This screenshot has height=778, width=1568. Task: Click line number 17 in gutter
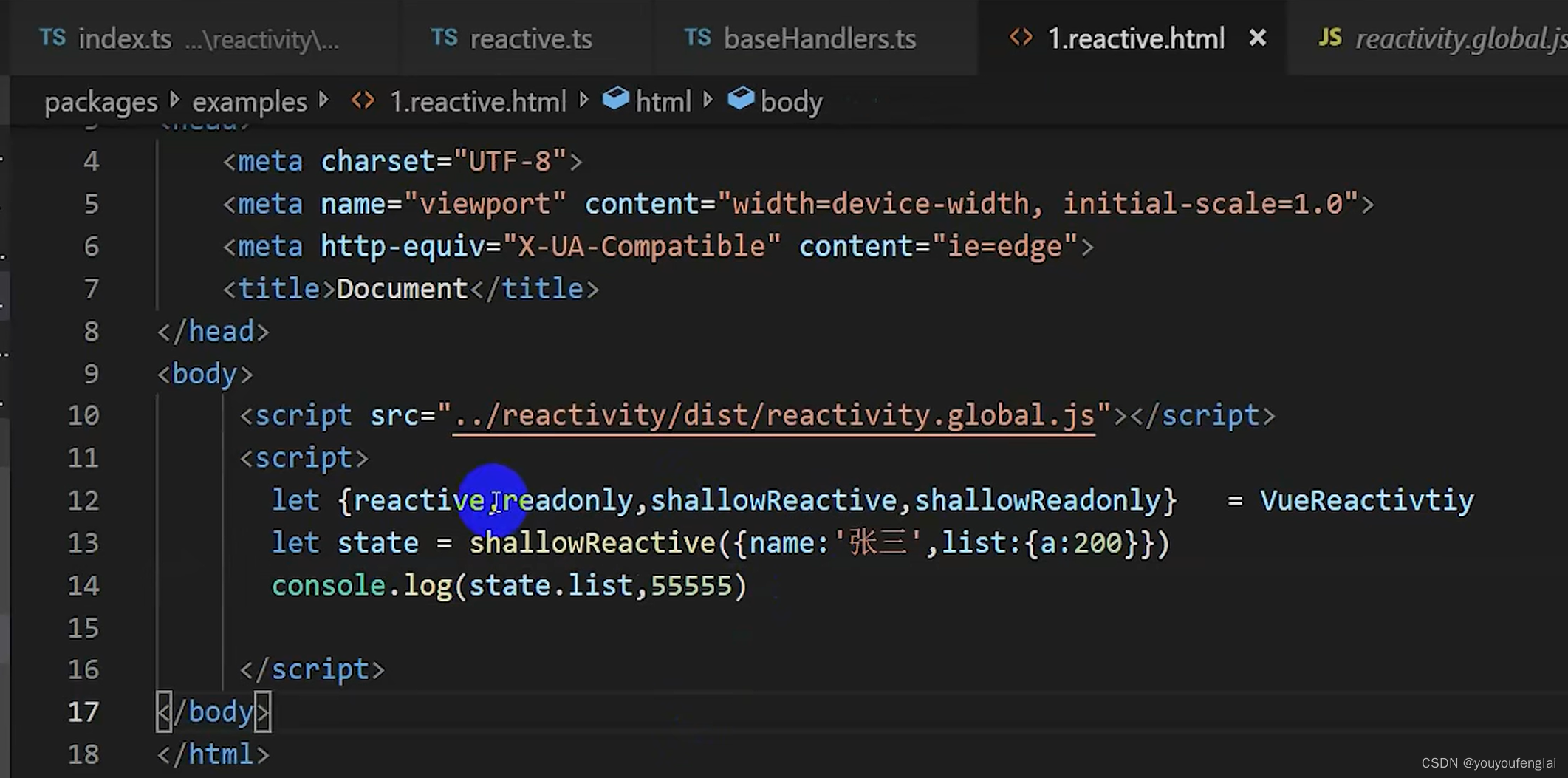click(x=83, y=712)
